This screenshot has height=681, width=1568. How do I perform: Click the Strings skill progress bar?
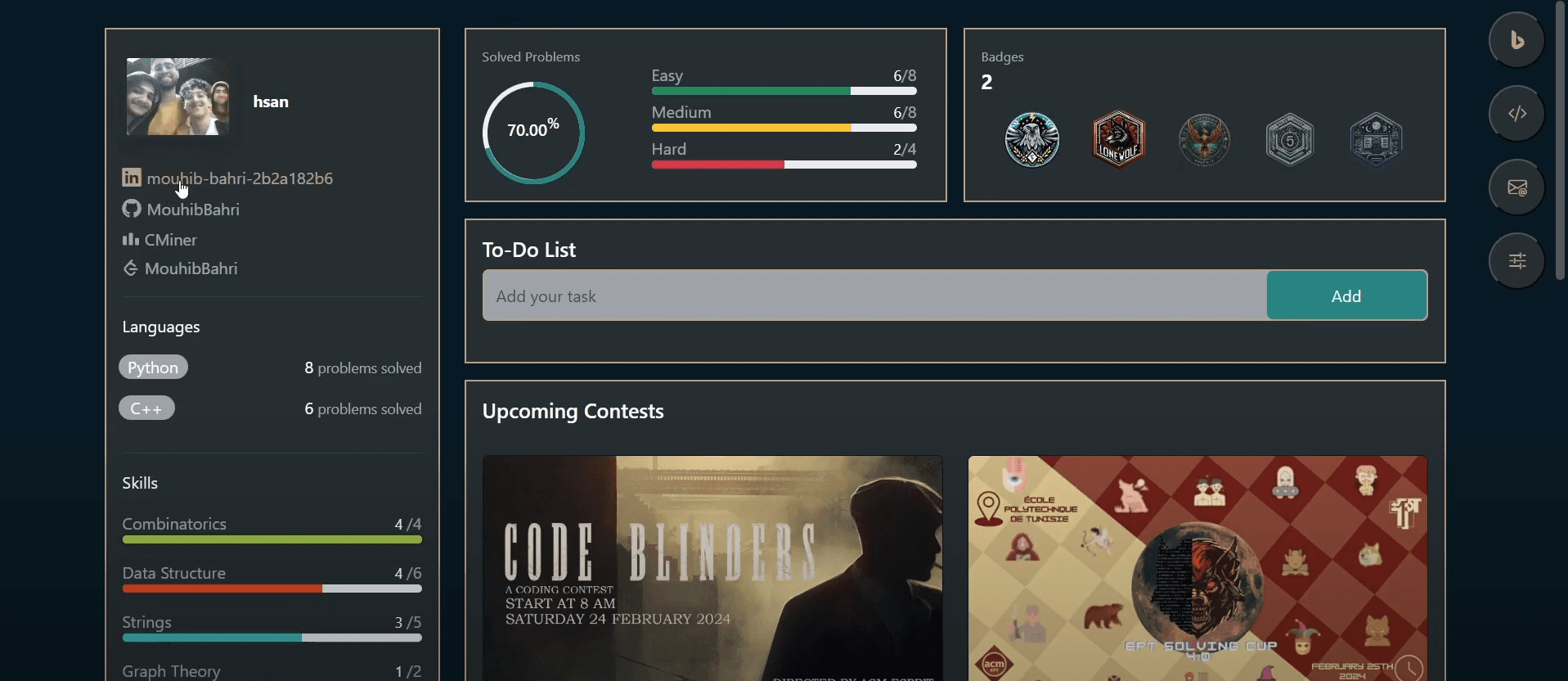pyautogui.click(x=272, y=638)
